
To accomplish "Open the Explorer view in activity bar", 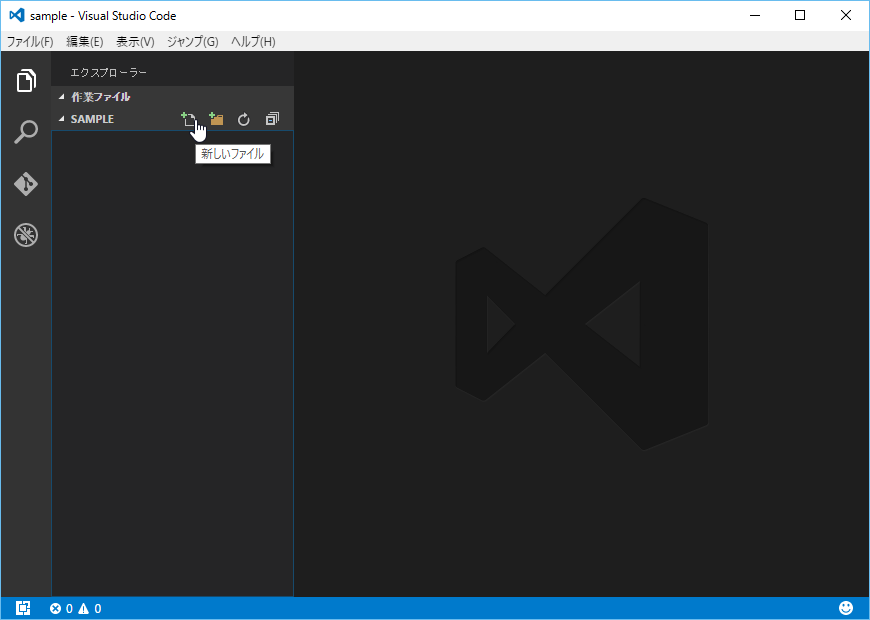I will [26, 81].
